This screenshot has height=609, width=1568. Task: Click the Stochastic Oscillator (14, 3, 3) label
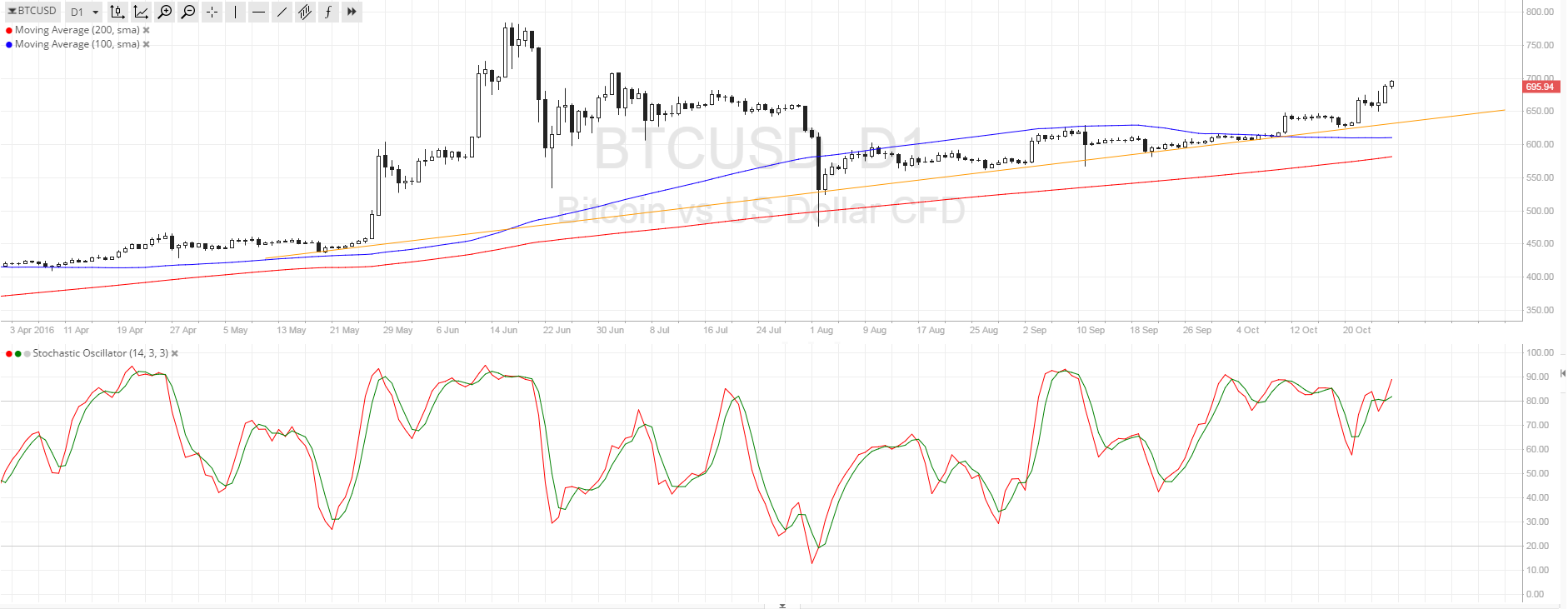100,353
